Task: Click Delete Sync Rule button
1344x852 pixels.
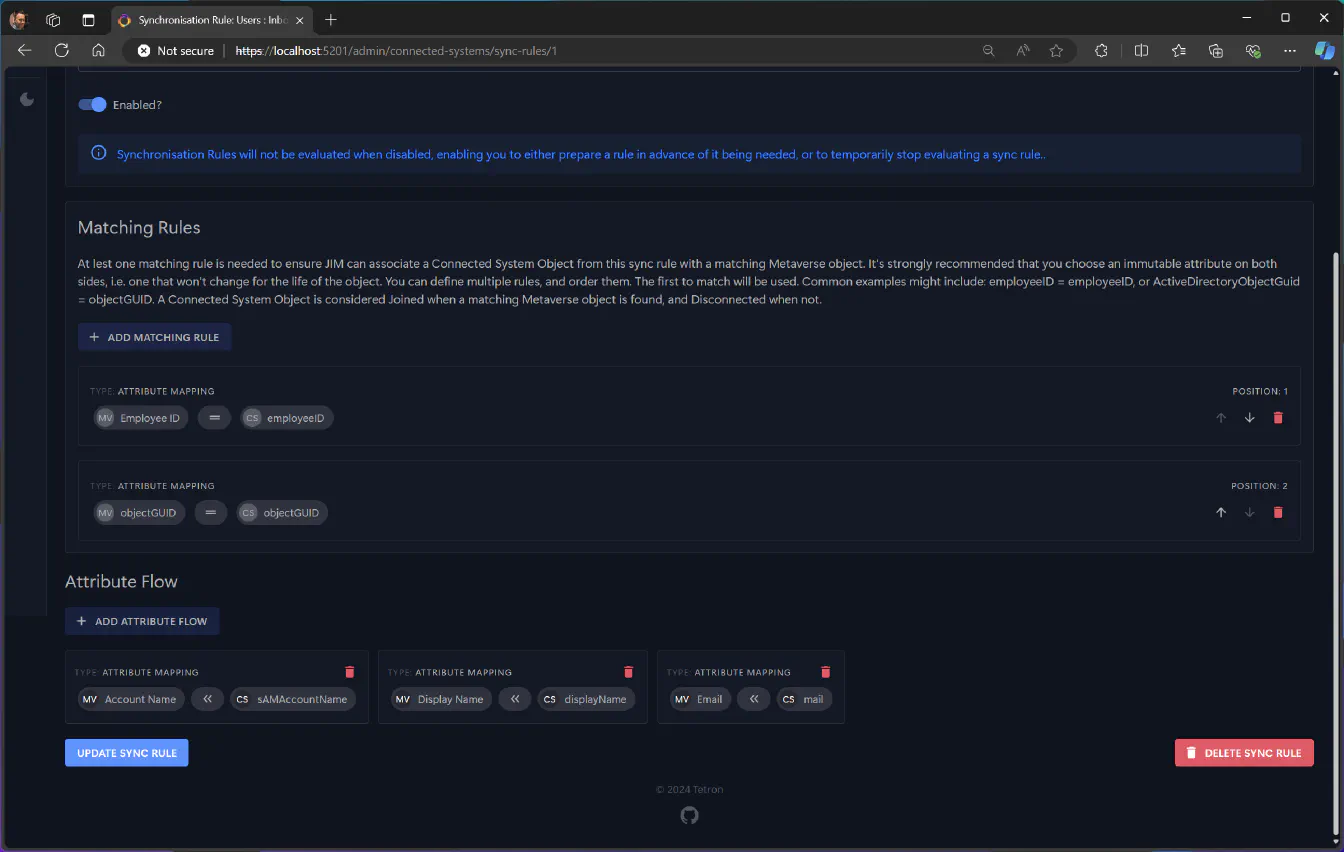Action: pos(1244,753)
